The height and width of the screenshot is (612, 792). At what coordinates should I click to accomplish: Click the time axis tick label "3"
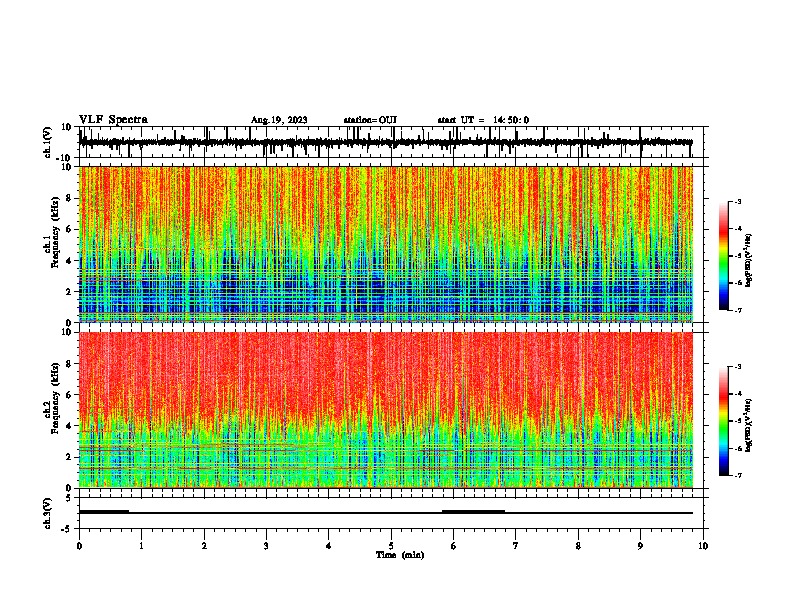(x=266, y=546)
